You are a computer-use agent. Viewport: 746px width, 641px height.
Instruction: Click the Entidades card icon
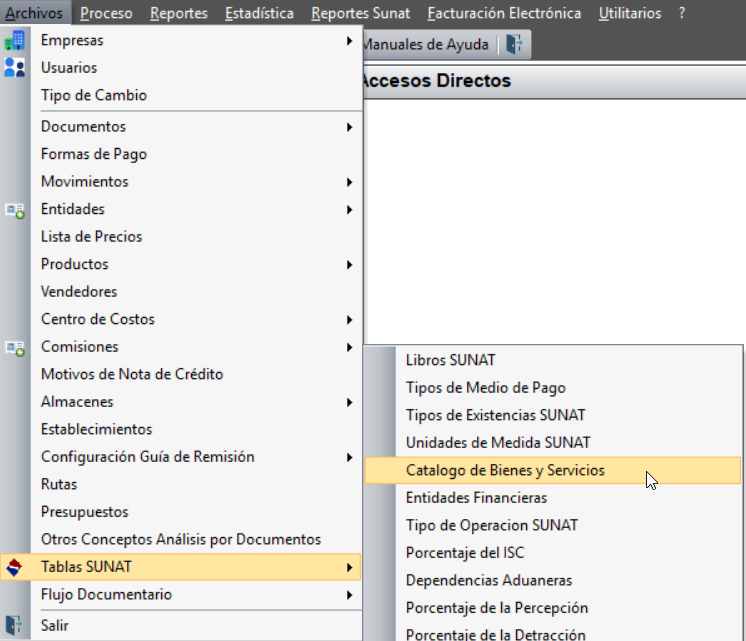pos(15,210)
